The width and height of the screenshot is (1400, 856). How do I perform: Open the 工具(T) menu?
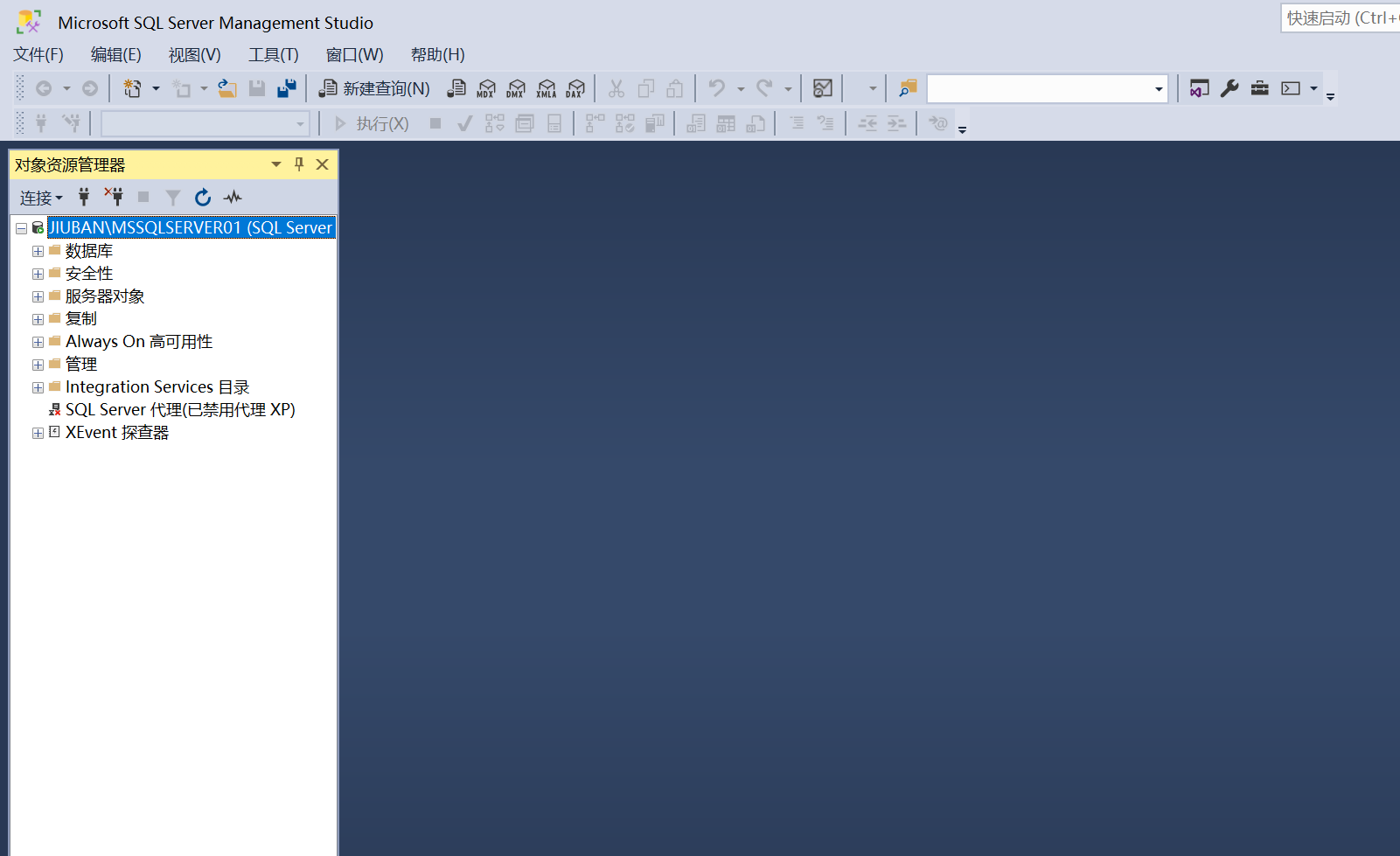coord(274,55)
